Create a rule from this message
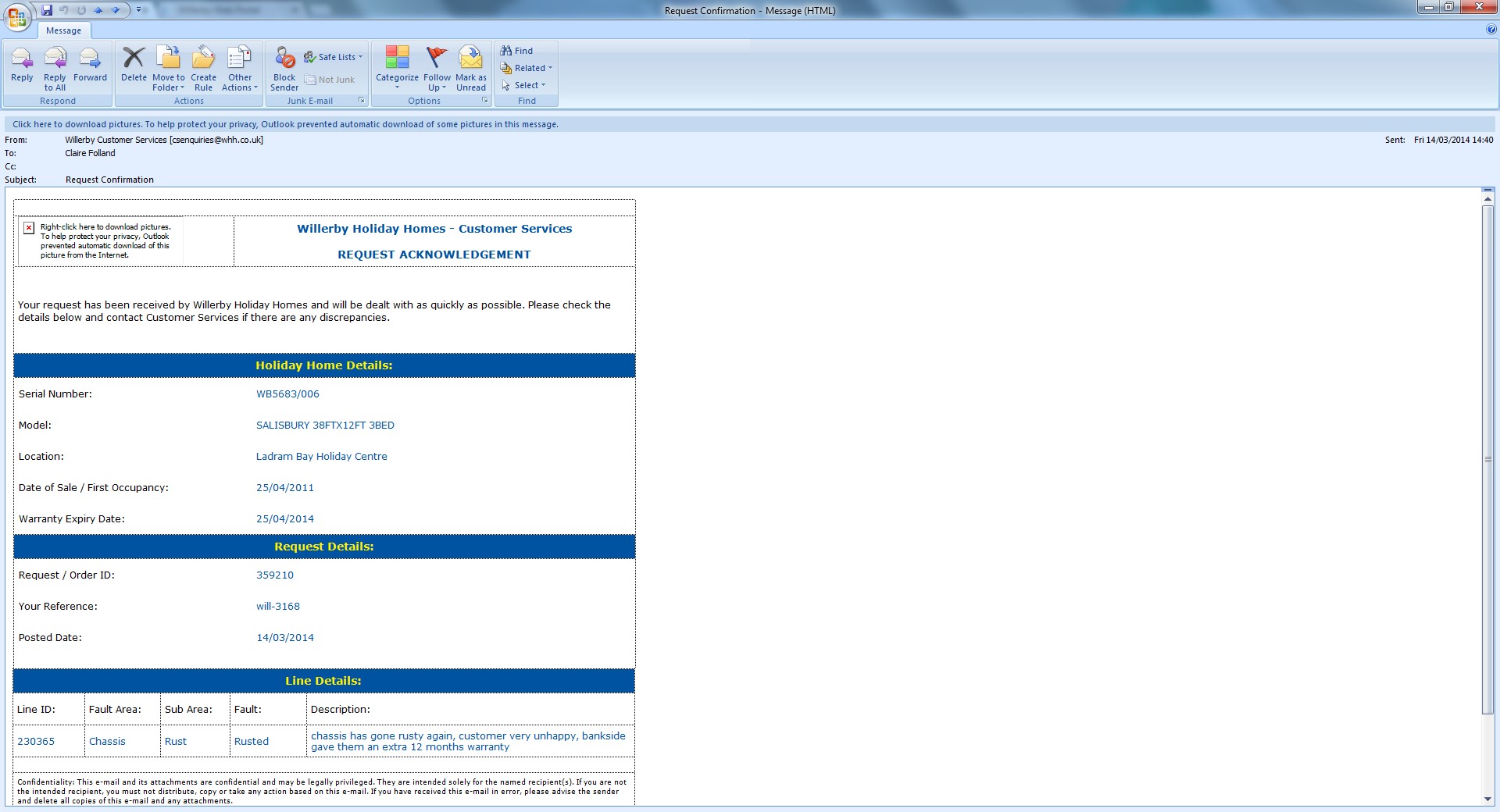 point(203,69)
